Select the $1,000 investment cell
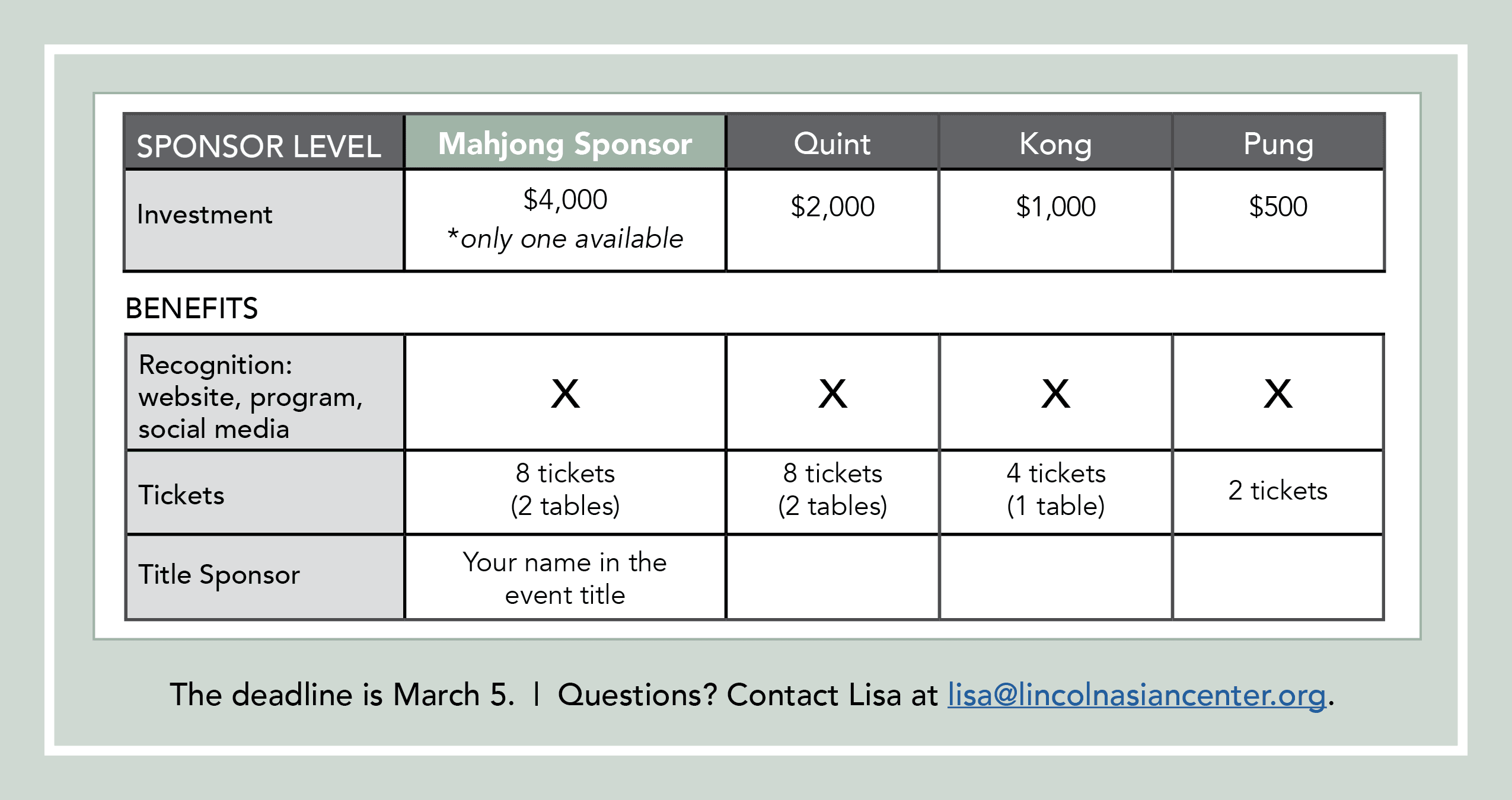Image resolution: width=1512 pixels, height=800 pixels. click(x=1055, y=207)
